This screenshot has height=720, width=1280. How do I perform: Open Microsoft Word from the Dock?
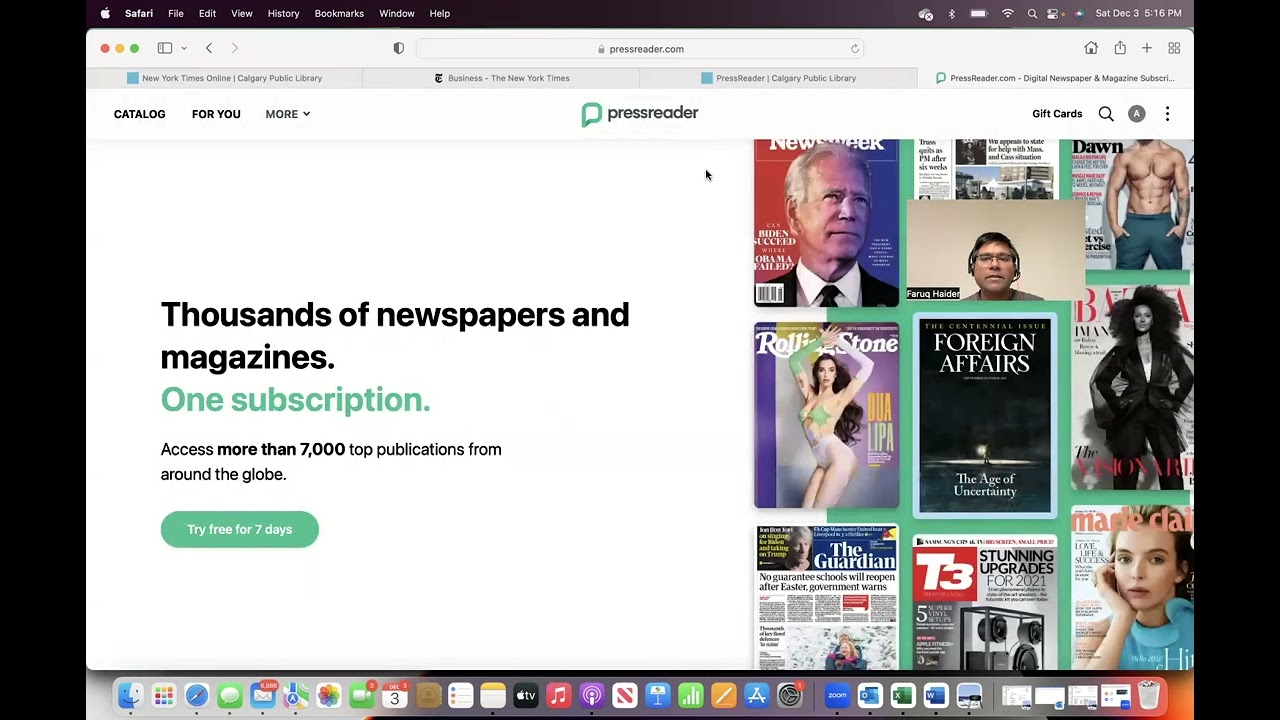[936, 695]
